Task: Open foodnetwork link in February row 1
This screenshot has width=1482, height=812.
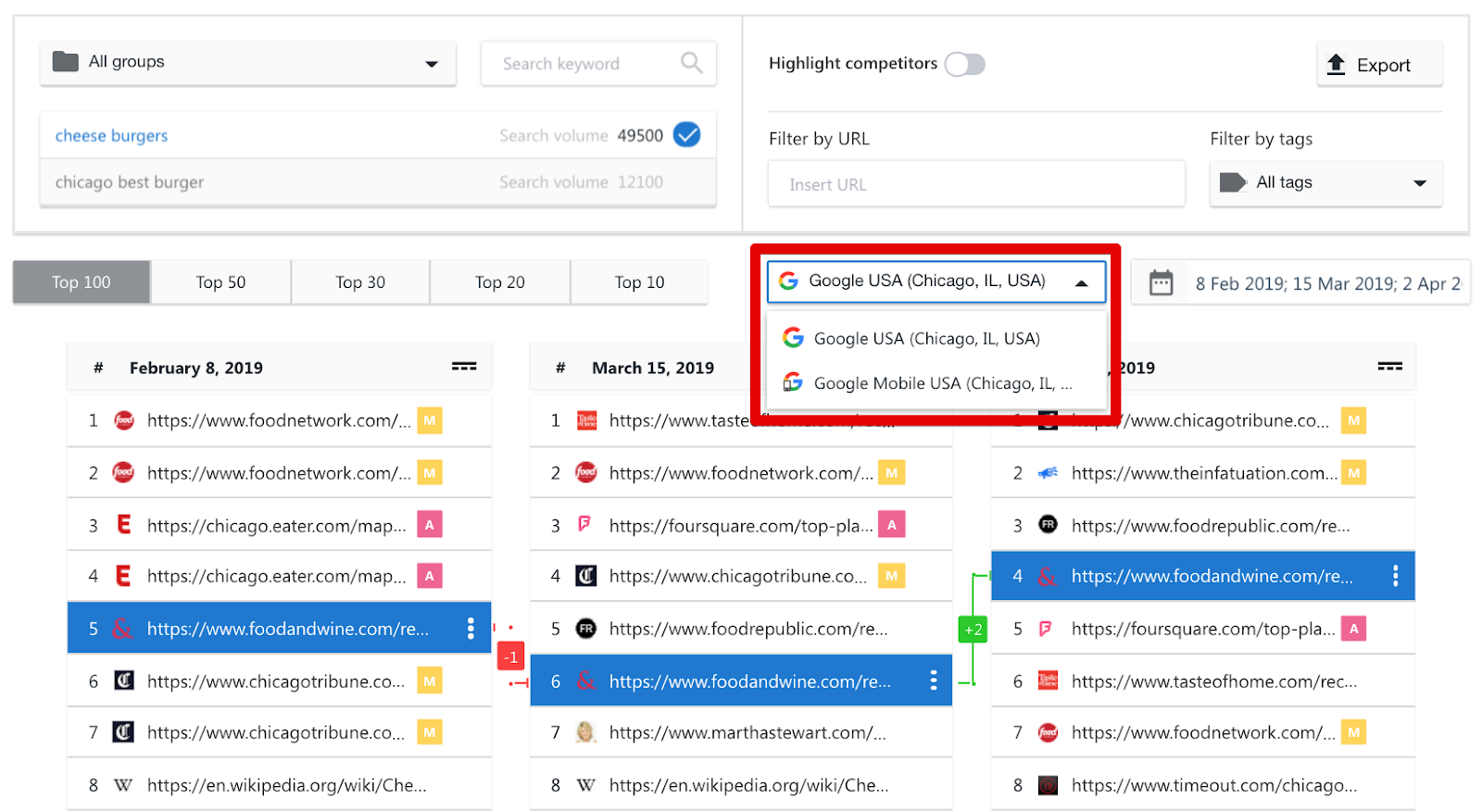Action: [x=279, y=420]
